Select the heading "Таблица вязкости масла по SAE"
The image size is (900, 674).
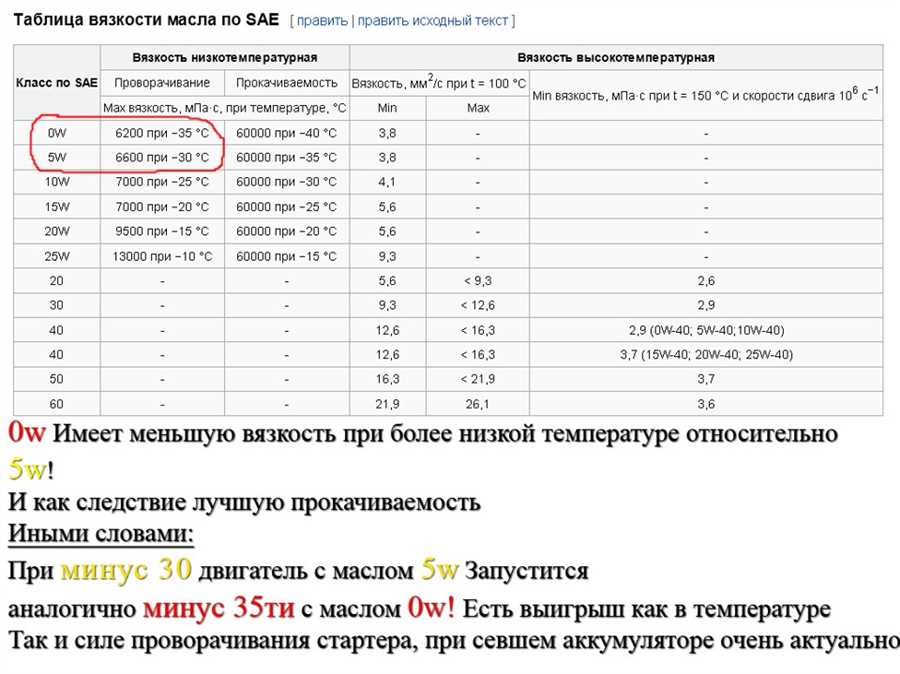click(x=146, y=20)
